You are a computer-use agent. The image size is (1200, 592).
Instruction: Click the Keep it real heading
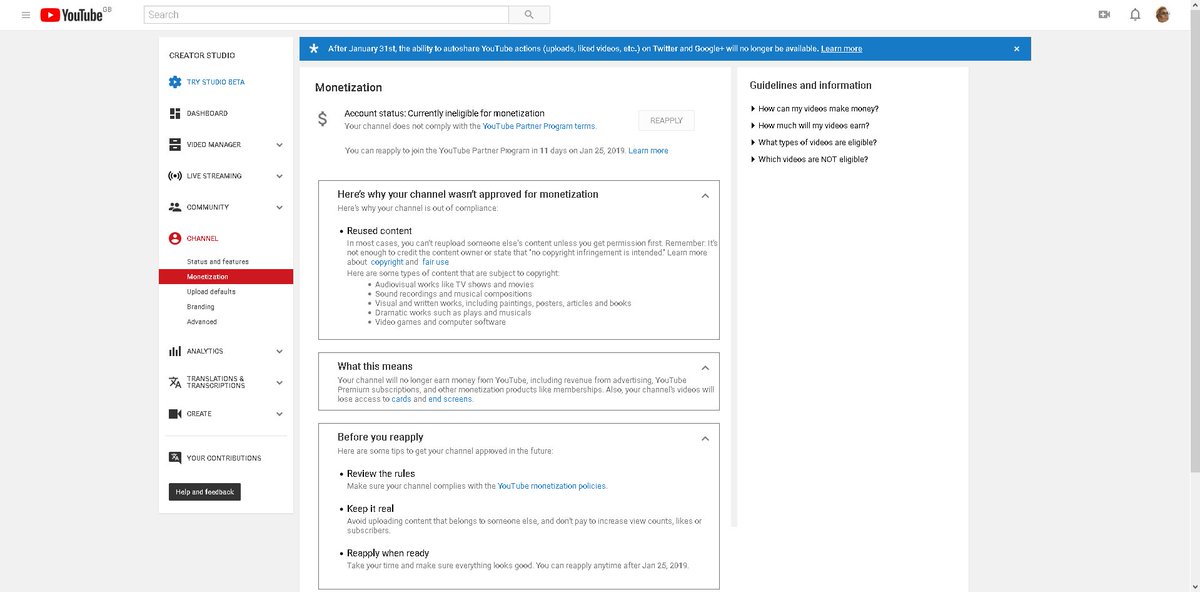(370, 509)
